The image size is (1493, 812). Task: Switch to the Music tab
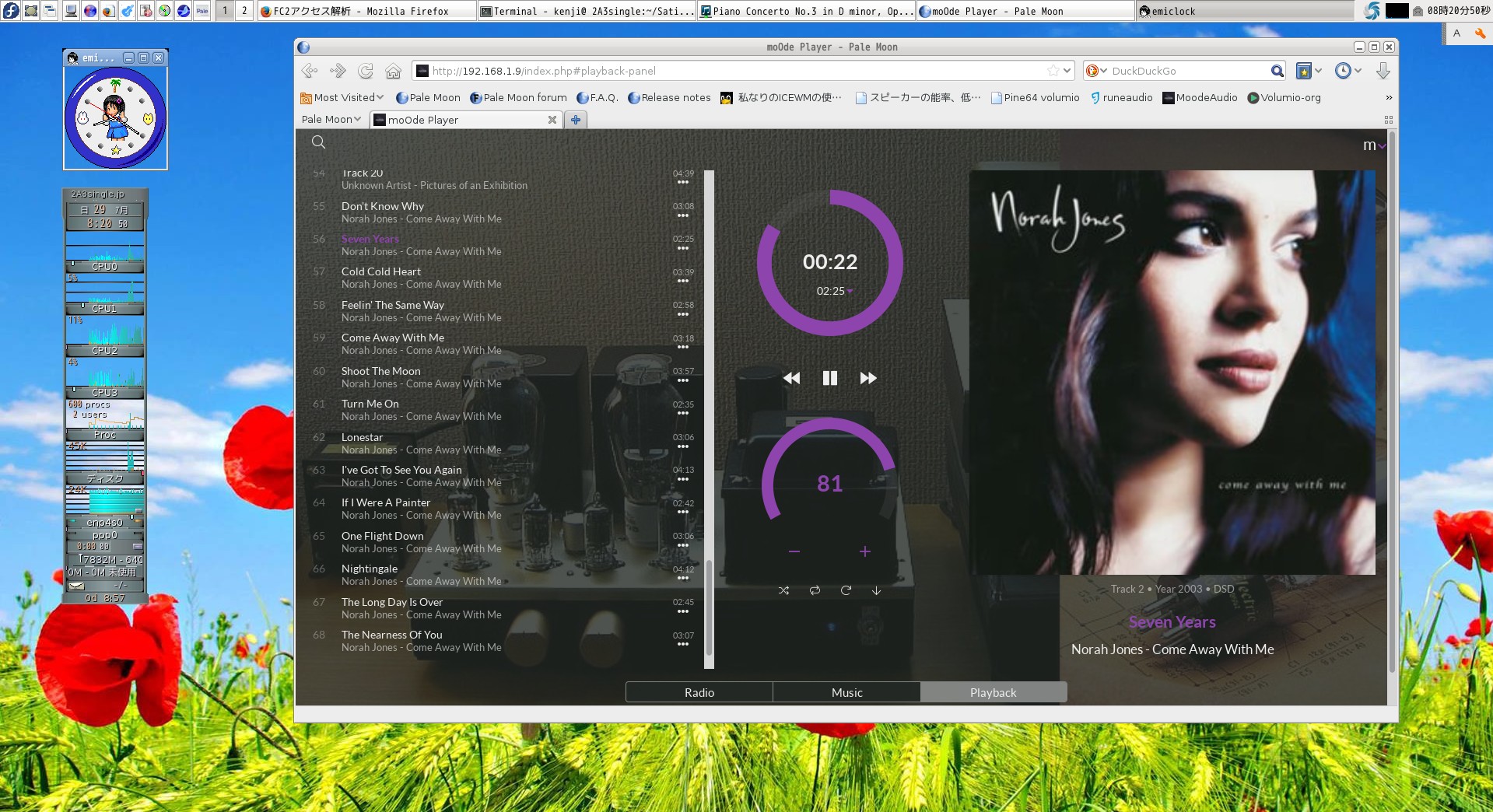coord(846,691)
